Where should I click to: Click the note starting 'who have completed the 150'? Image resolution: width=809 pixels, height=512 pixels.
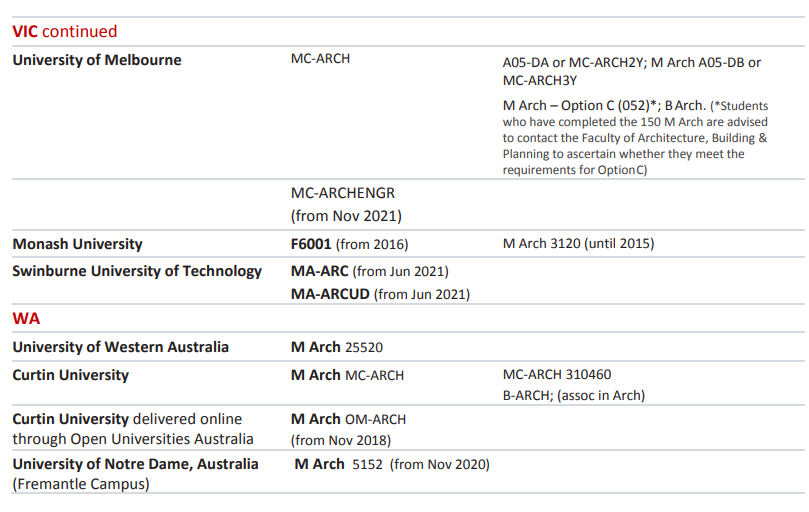coord(635,122)
